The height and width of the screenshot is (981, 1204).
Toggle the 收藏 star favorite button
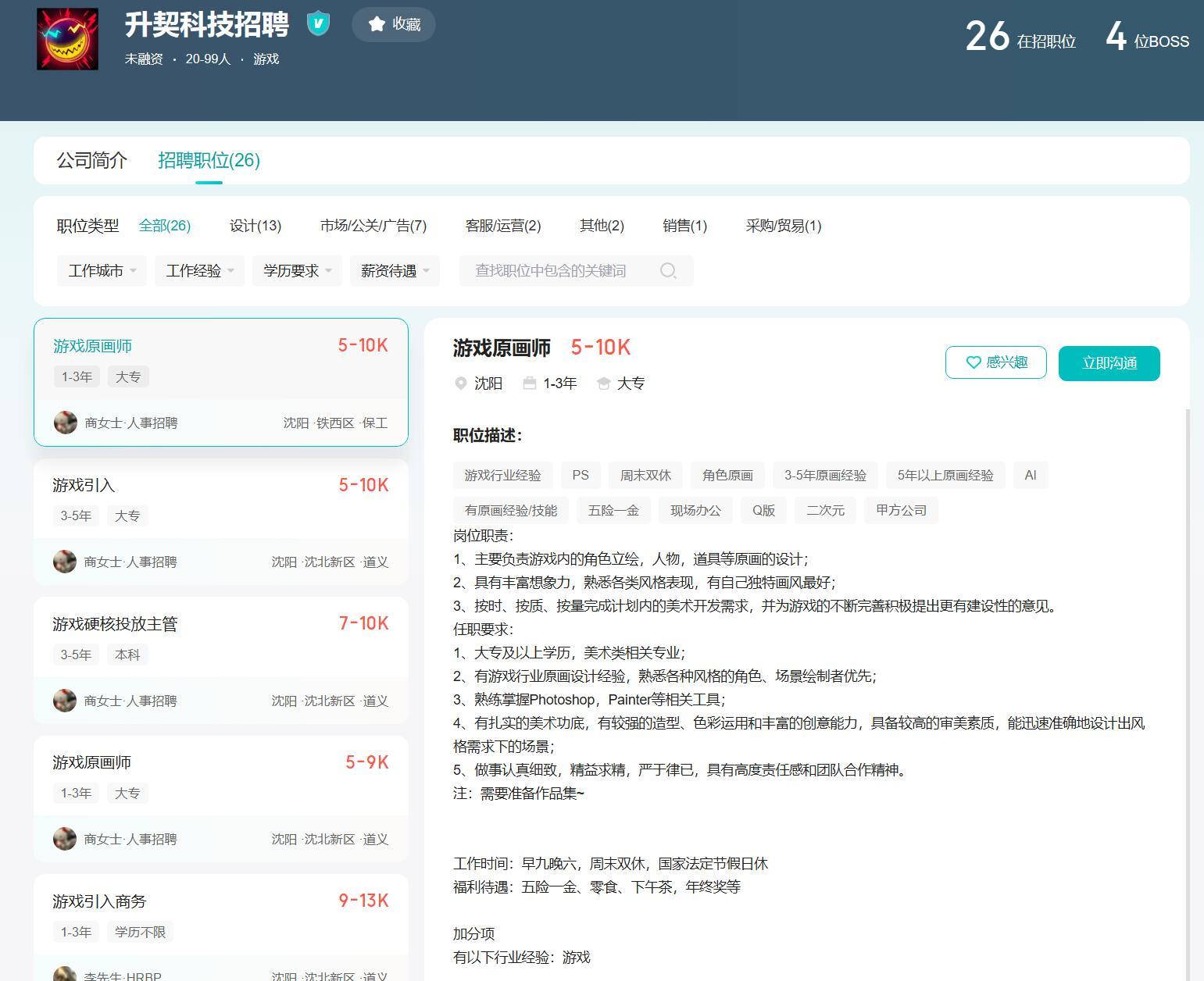click(x=394, y=24)
